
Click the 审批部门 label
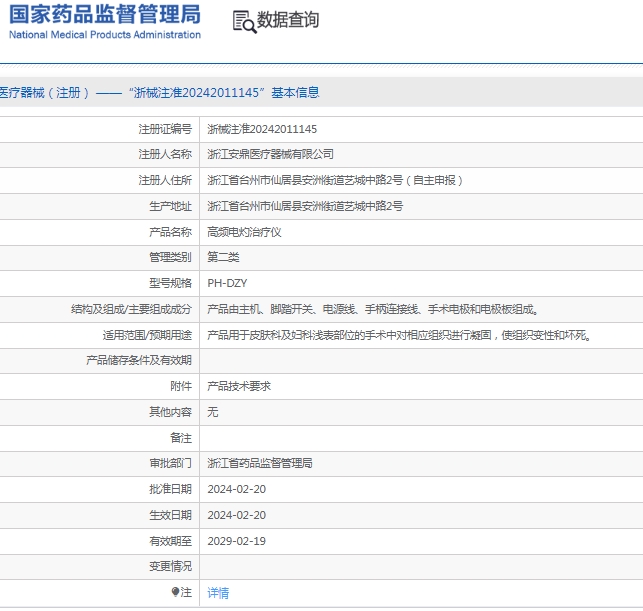(171, 463)
